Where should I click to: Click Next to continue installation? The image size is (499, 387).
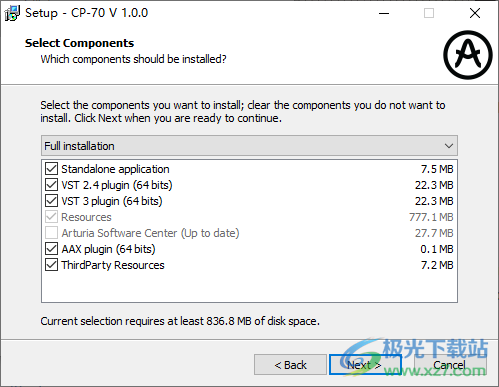(365, 365)
